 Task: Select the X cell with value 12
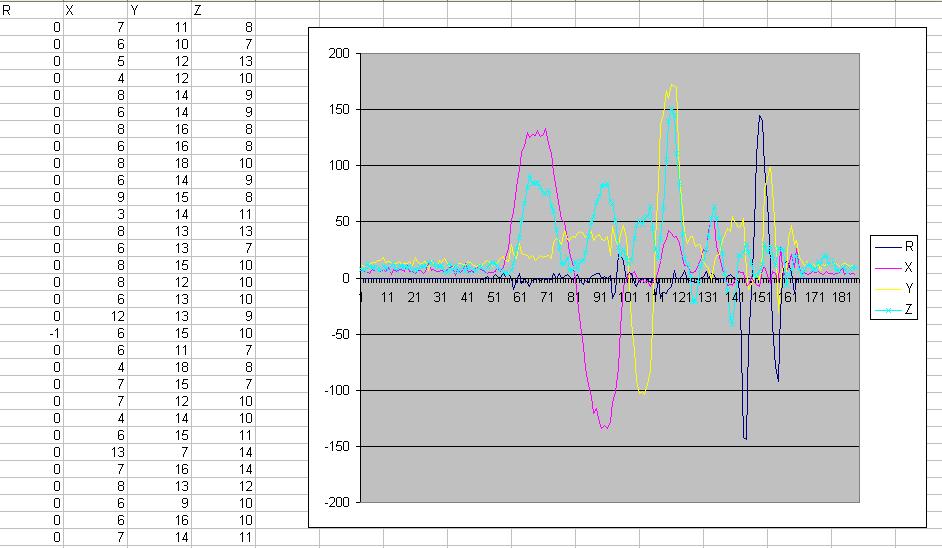pyautogui.click(x=95, y=317)
